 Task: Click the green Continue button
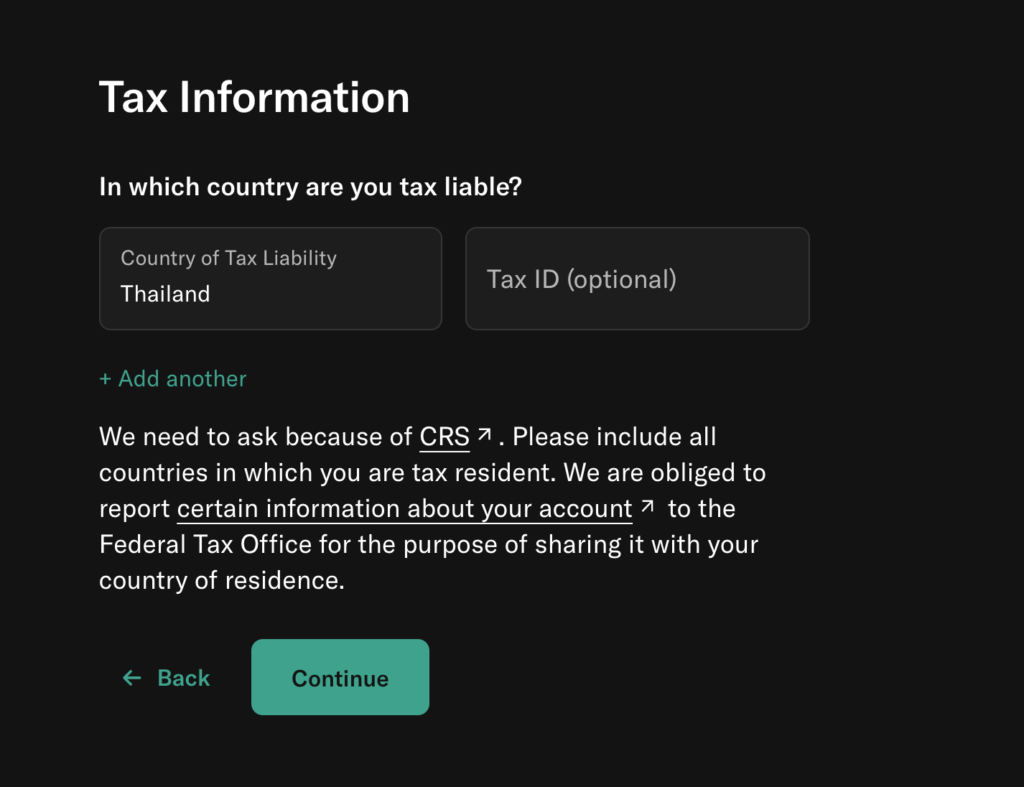coord(340,677)
